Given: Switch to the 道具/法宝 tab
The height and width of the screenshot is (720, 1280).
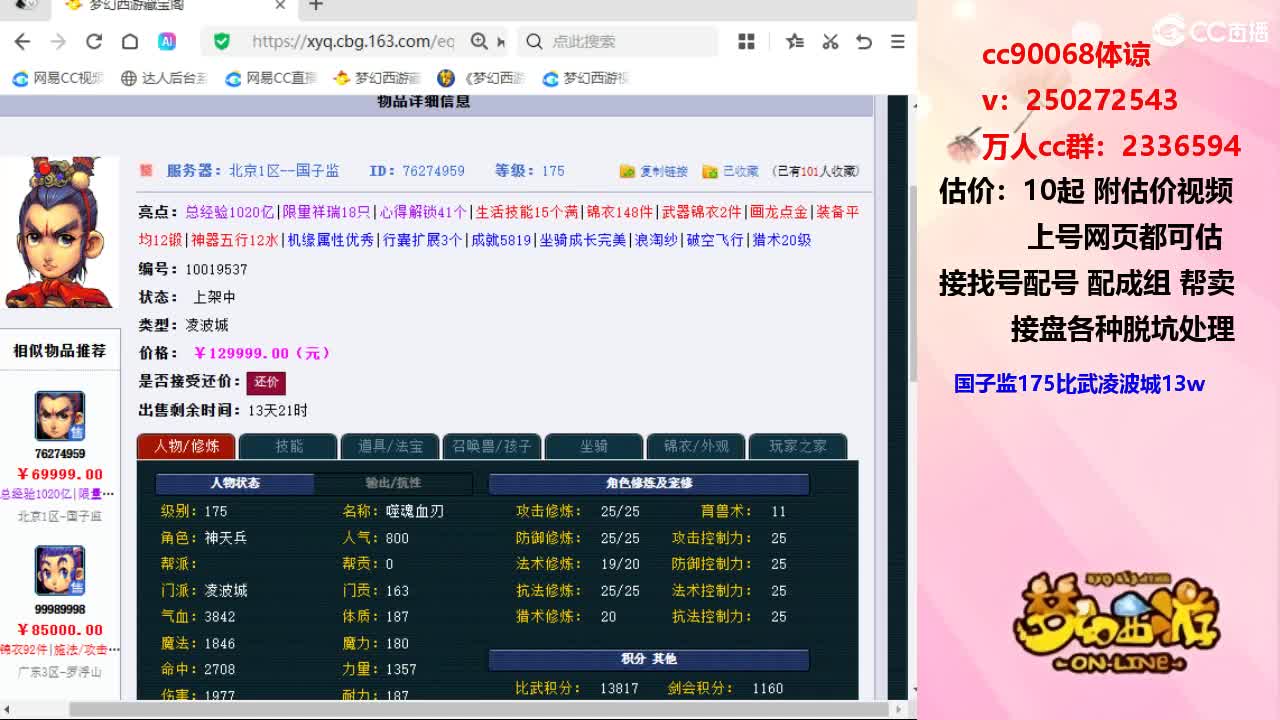Looking at the screenshot, I should click(390, 446).
